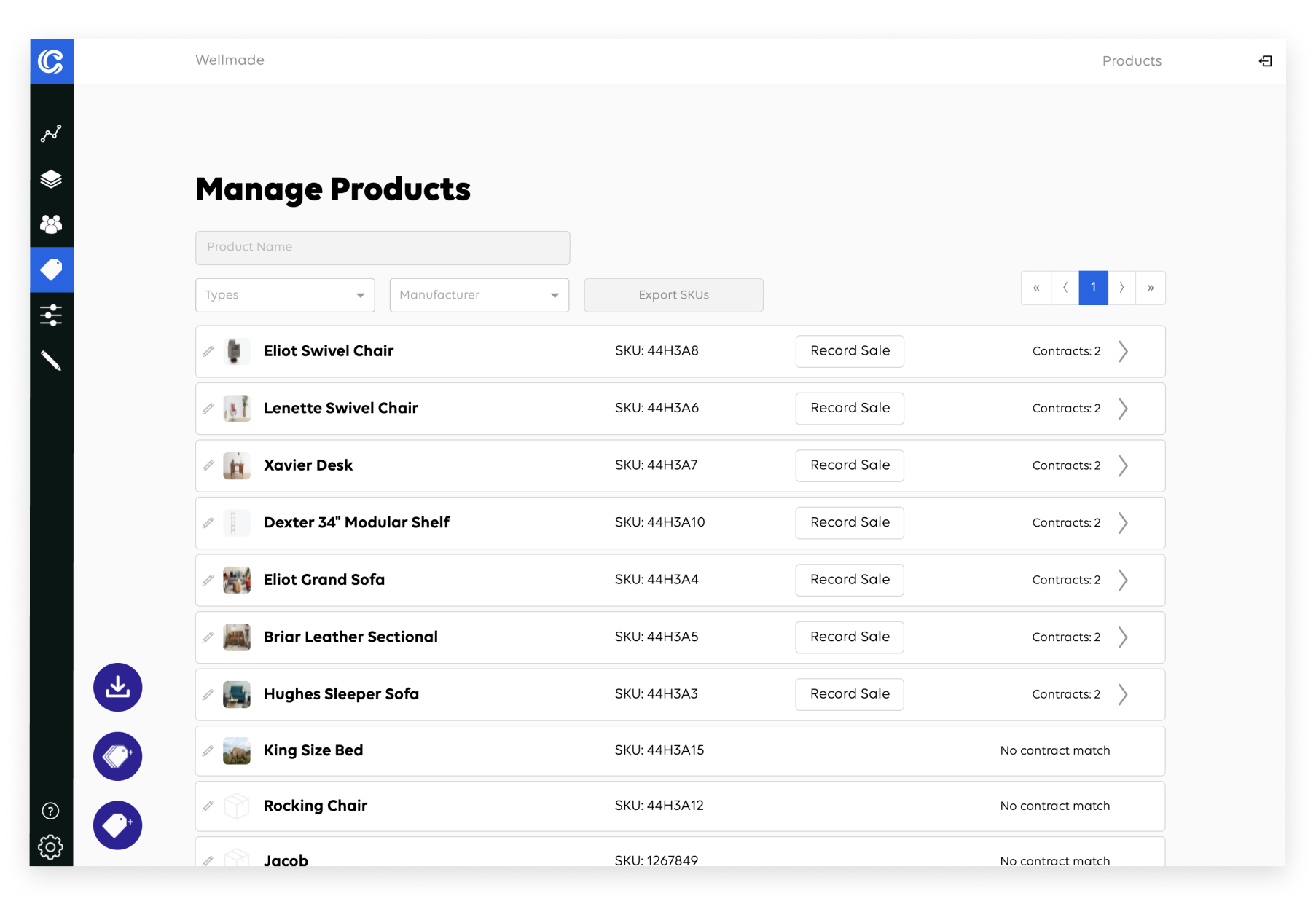Viewport: 1316px width, 920px height.
Task: Edit Eliot Swivel Chair via pencil icon
Action: click(208, 352)
